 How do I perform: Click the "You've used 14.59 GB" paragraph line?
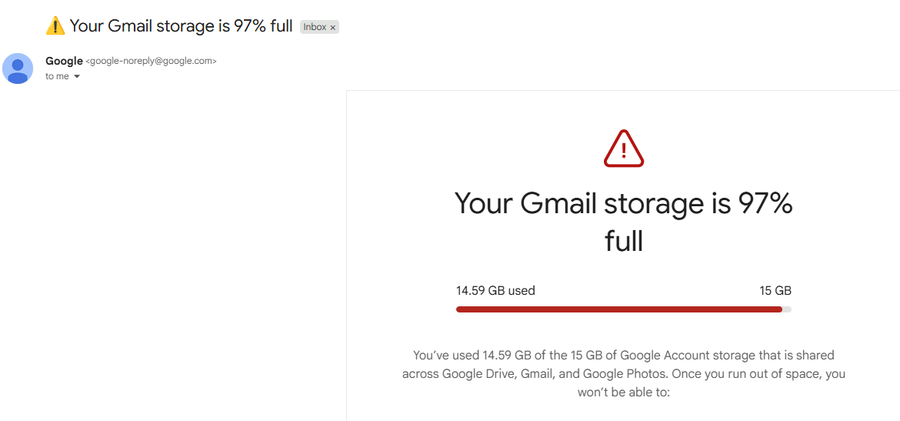623,355
